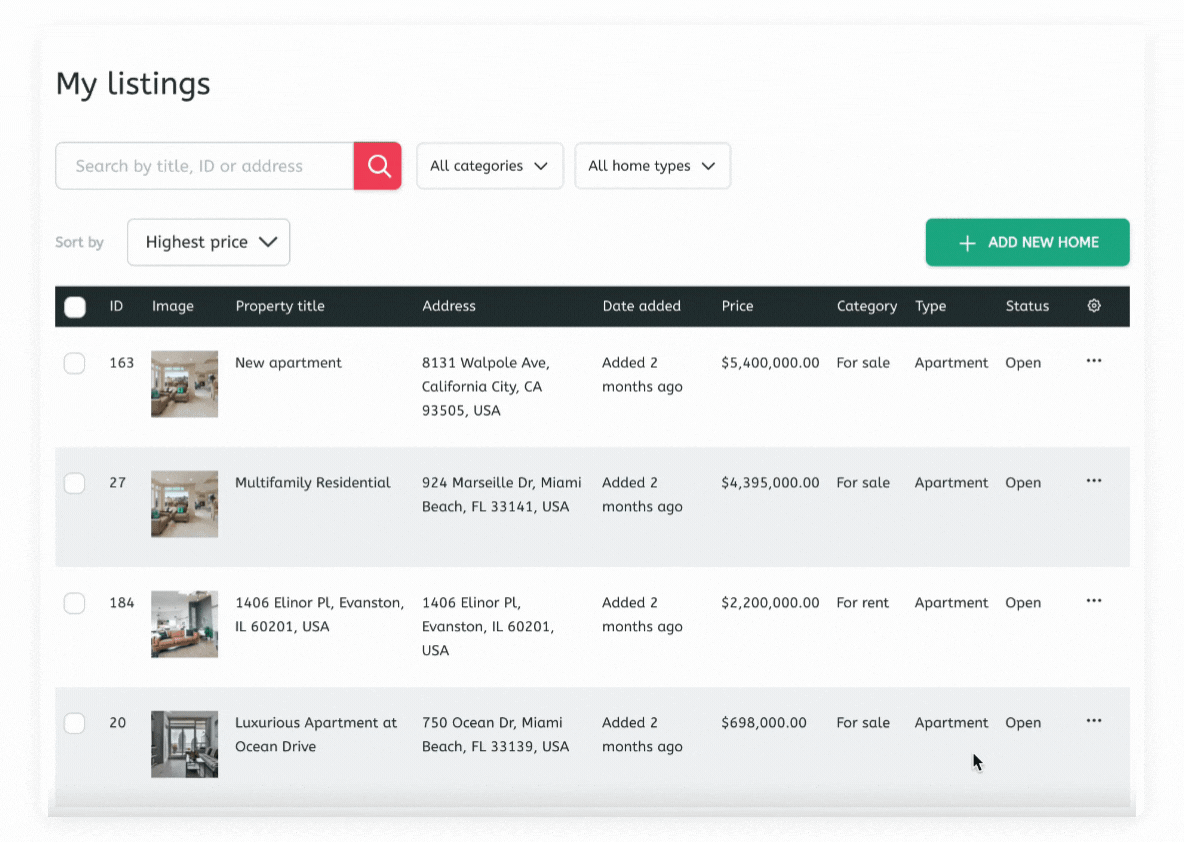
Task: Toggle the select-all checkbox in header
Action: 75,307
